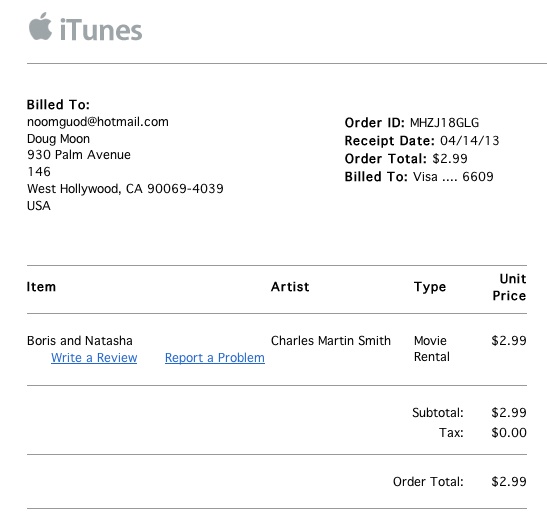Click the Visa .... 6609 payment text
547x518 pixels.
coord(454,177)
